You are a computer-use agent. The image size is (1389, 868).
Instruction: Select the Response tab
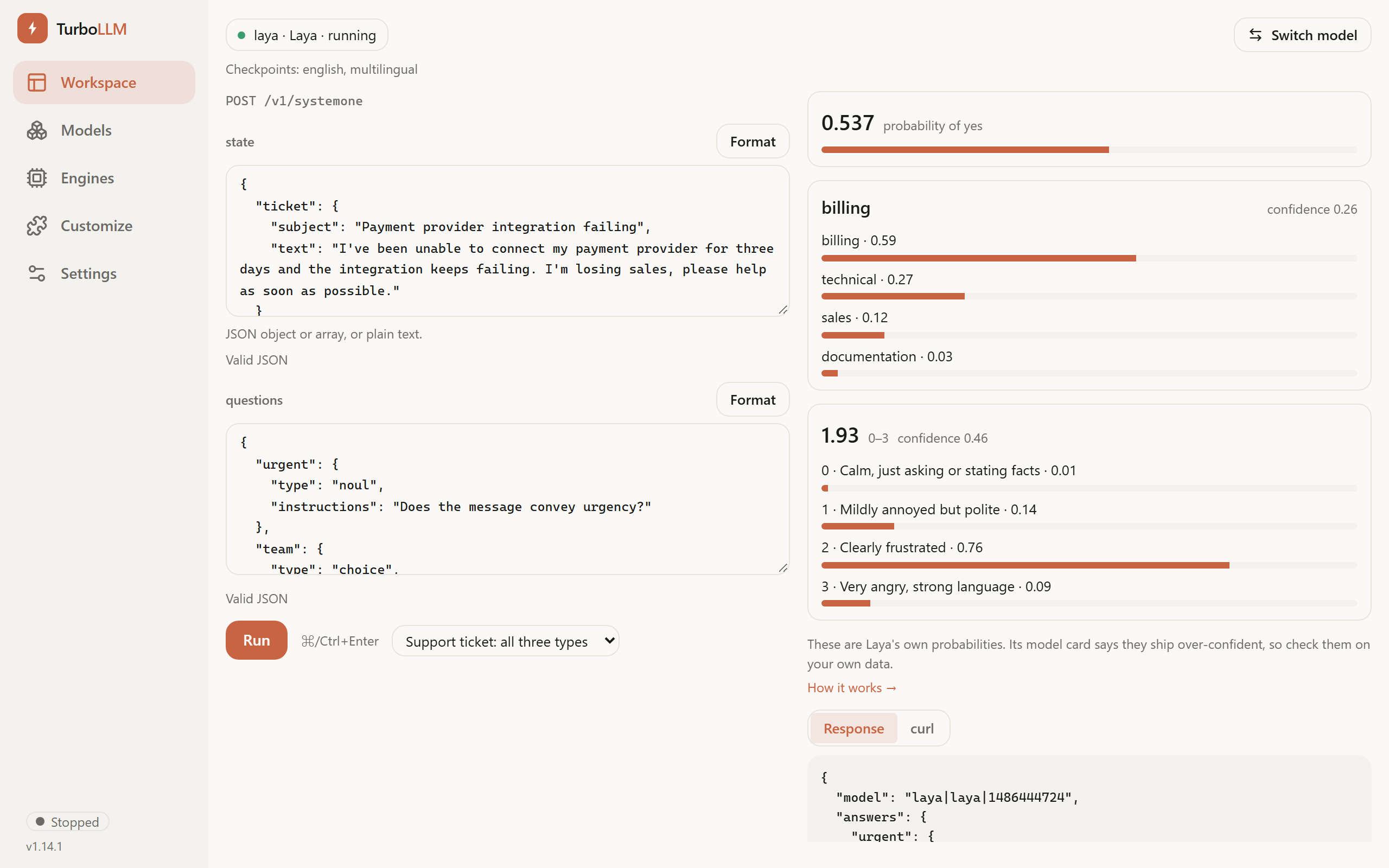pyautogui.click(x=853, y=728)
